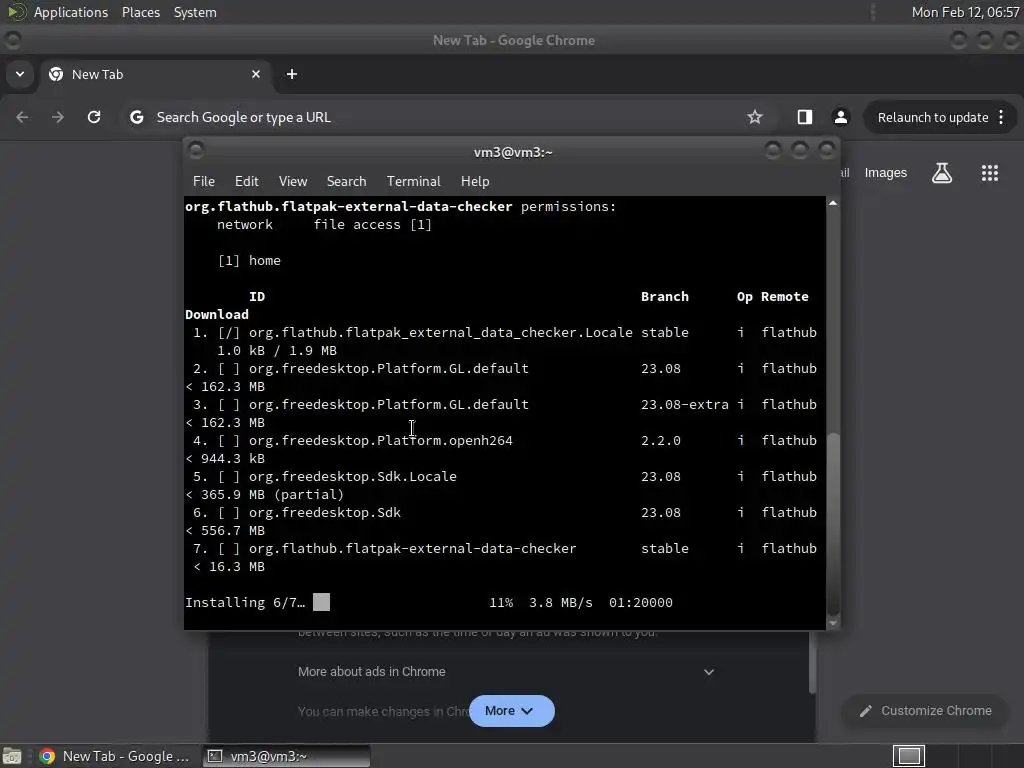Click Chrome window menu button

(12, 40)
